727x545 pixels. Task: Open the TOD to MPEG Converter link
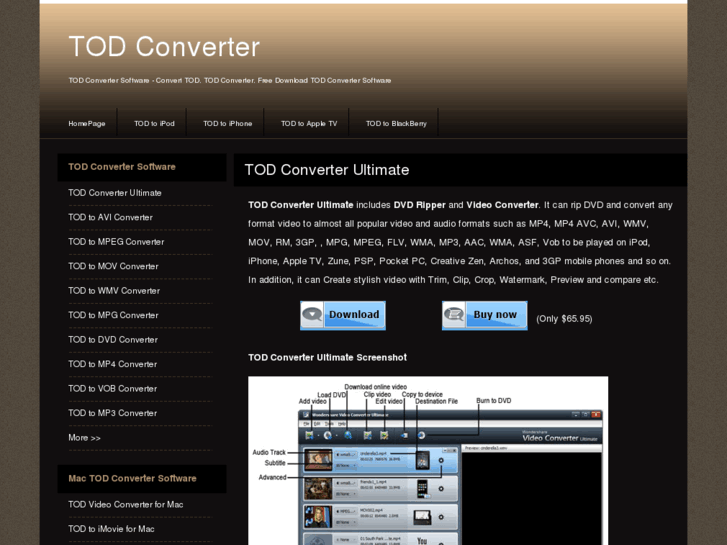pyautogui.click(x=116, y=242)
